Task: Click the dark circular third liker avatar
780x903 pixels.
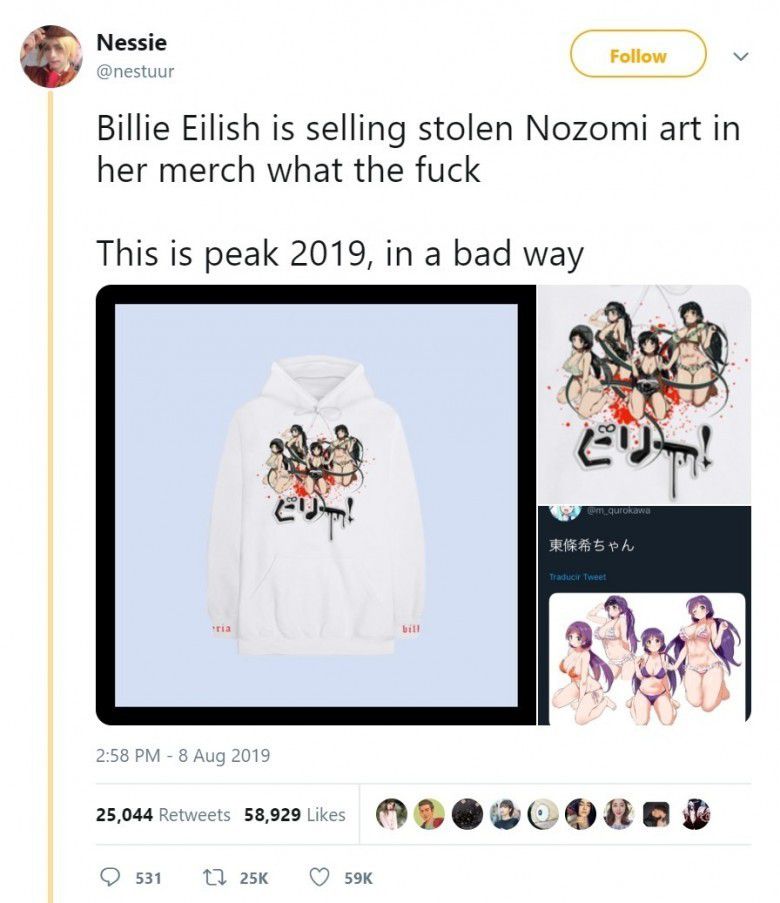Action: [x=467, y=814]
